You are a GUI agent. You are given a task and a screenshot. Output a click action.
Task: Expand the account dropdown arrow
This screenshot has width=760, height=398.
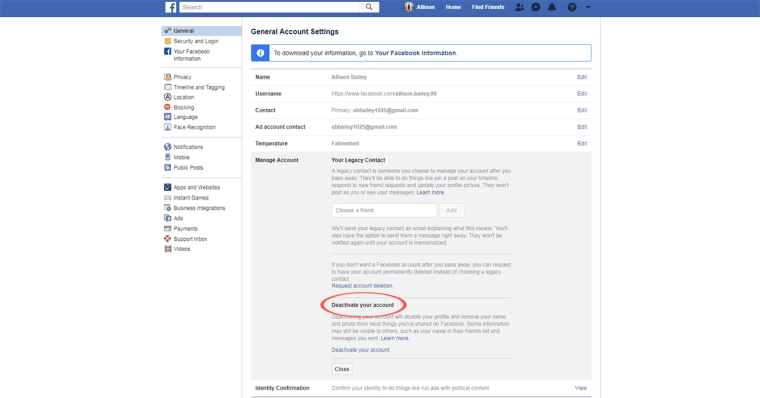588,7
